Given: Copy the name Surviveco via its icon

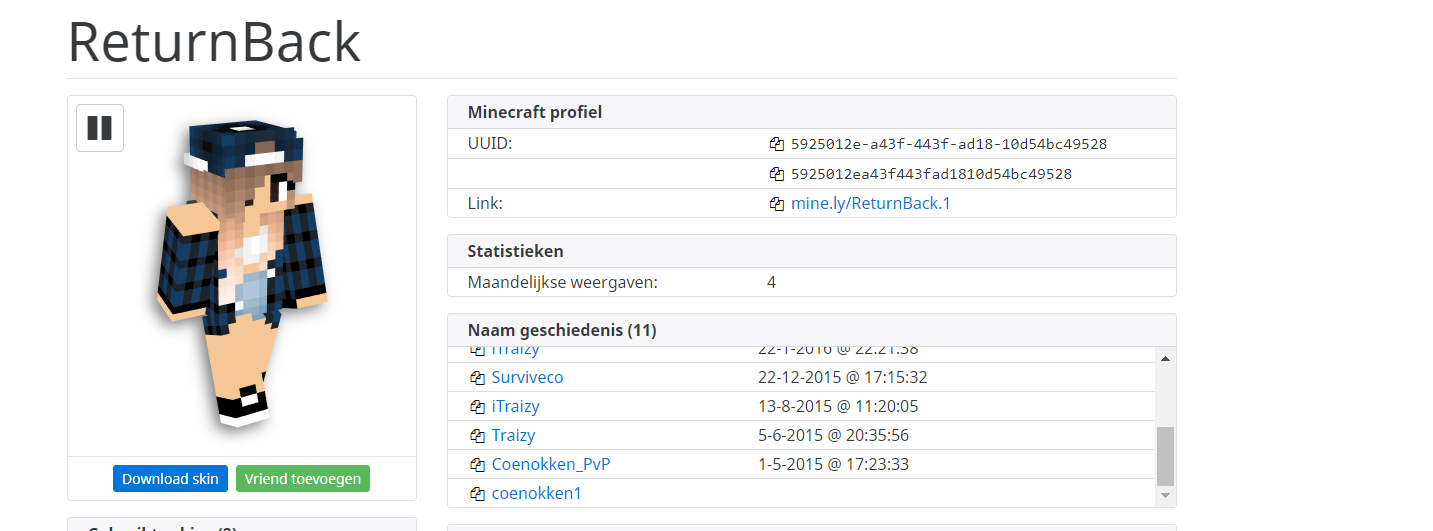Looking at the screenshot, I should tap(477, 378).
